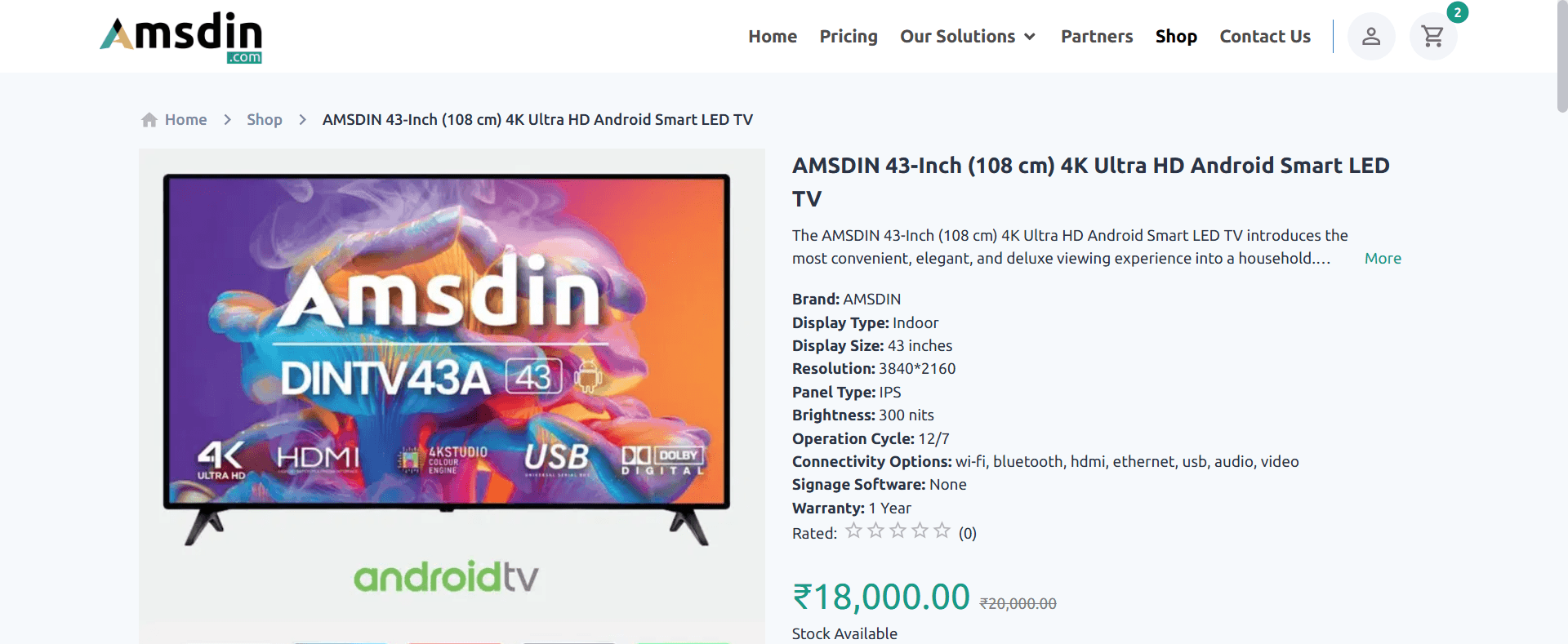Open the user account icon
This screenshot has height=644, width=1568.
1371,36
